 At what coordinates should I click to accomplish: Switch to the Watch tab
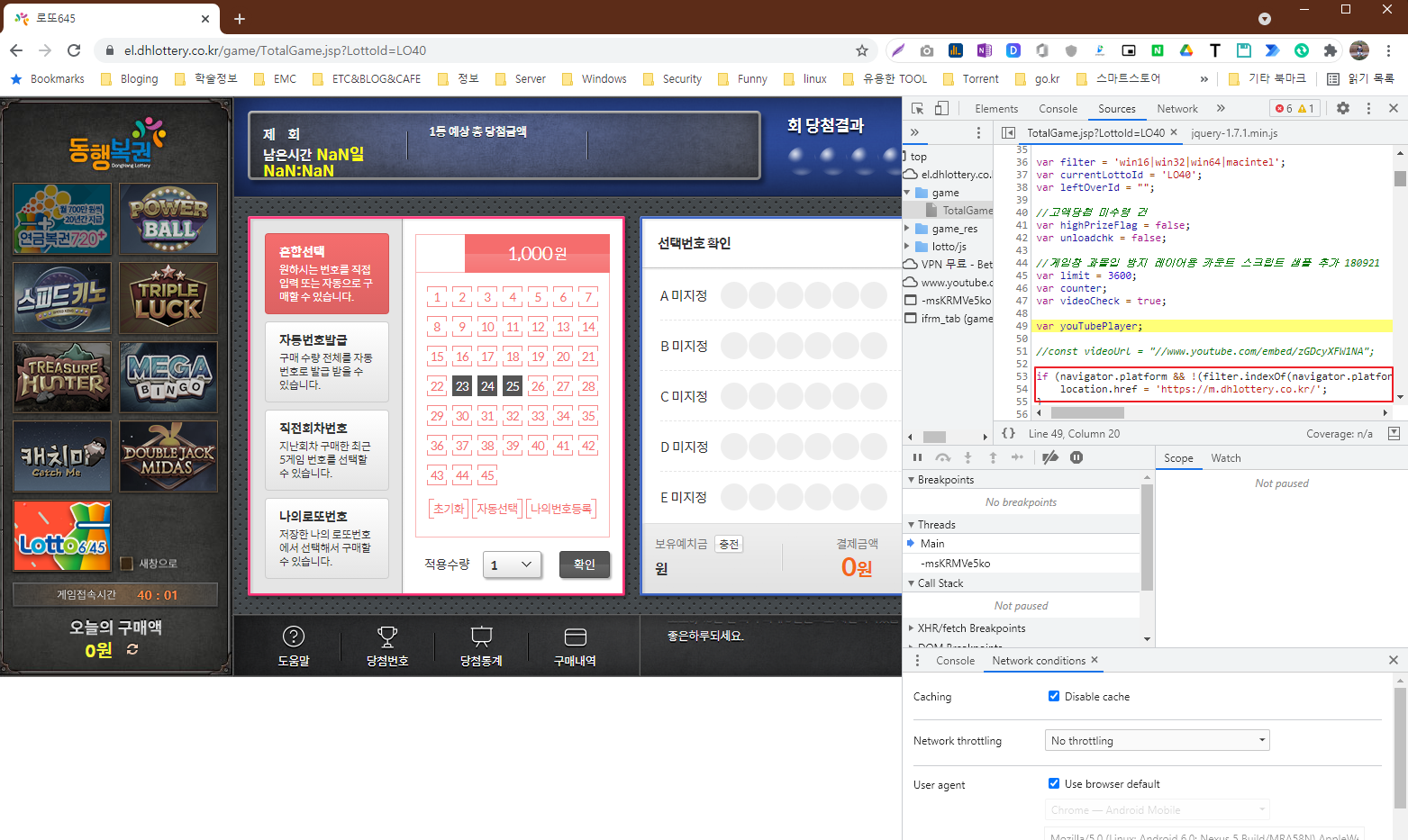point(1226,457)
